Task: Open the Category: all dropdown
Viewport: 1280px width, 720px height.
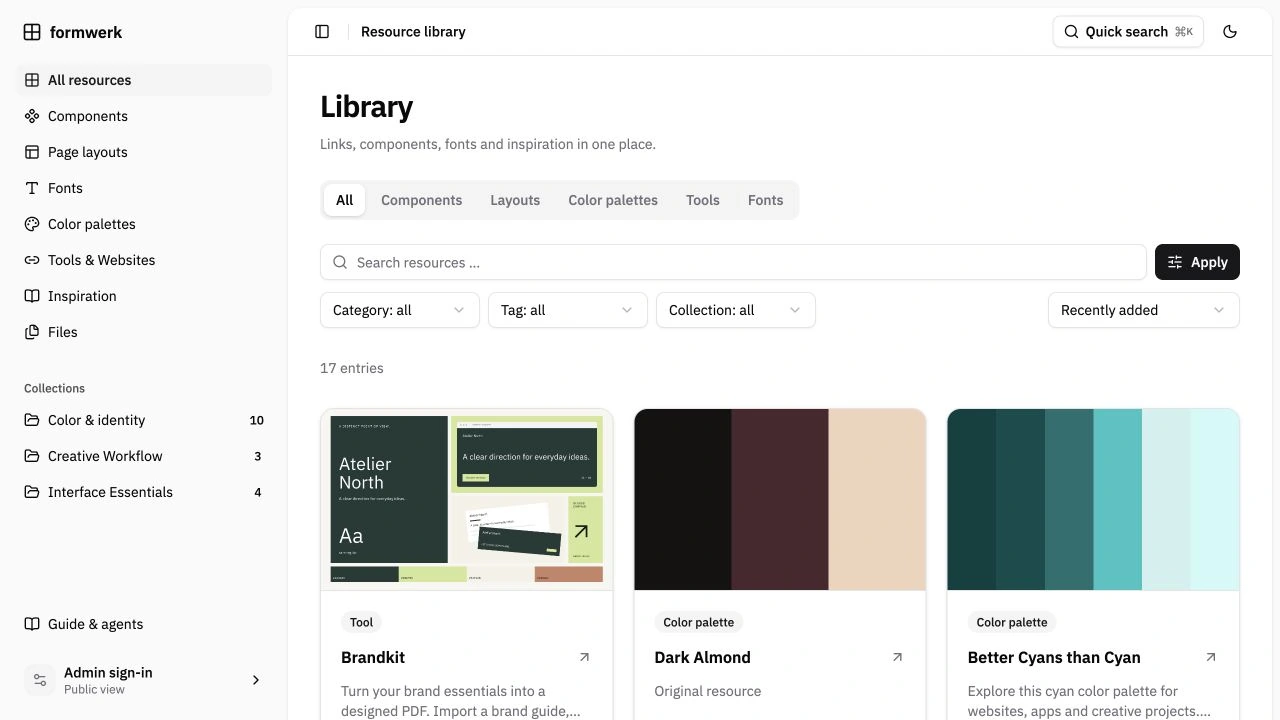Action: point(400,310)
